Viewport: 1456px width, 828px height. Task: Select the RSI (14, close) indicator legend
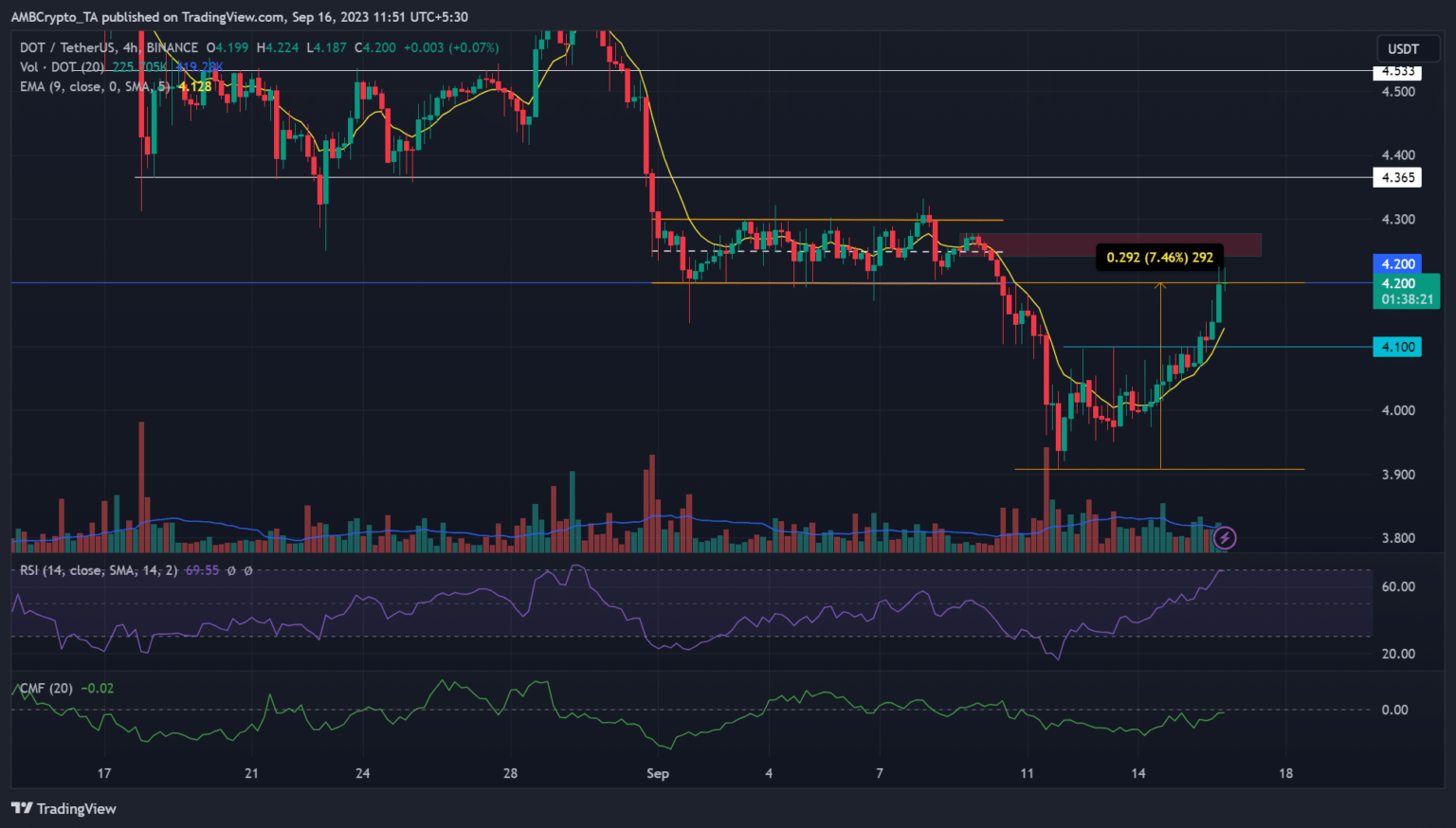click(x=99, y=570)
